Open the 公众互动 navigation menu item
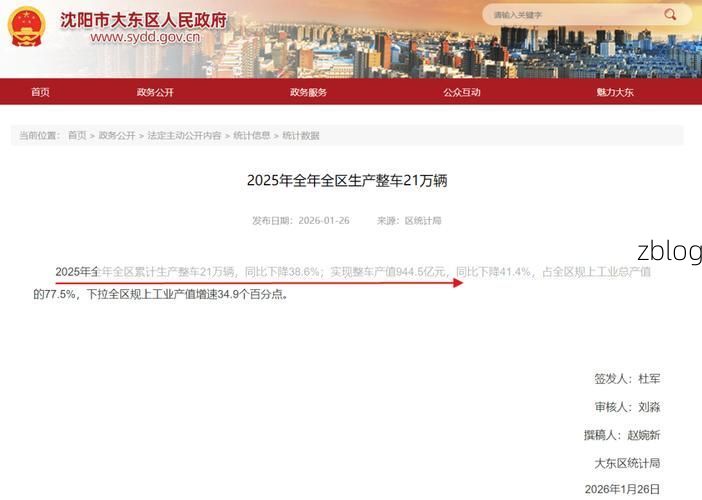702x500 pixels. pyautogui.click(x=462, y=92)
